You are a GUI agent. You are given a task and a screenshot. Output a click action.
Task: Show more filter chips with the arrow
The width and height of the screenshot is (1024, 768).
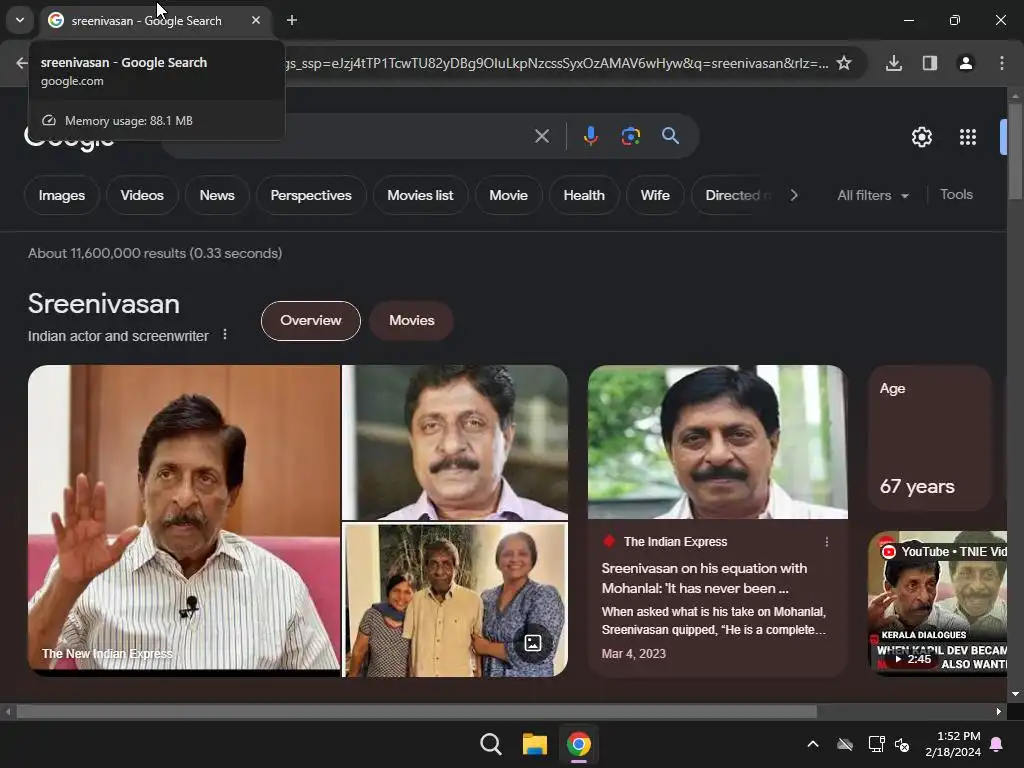(793, 195)
